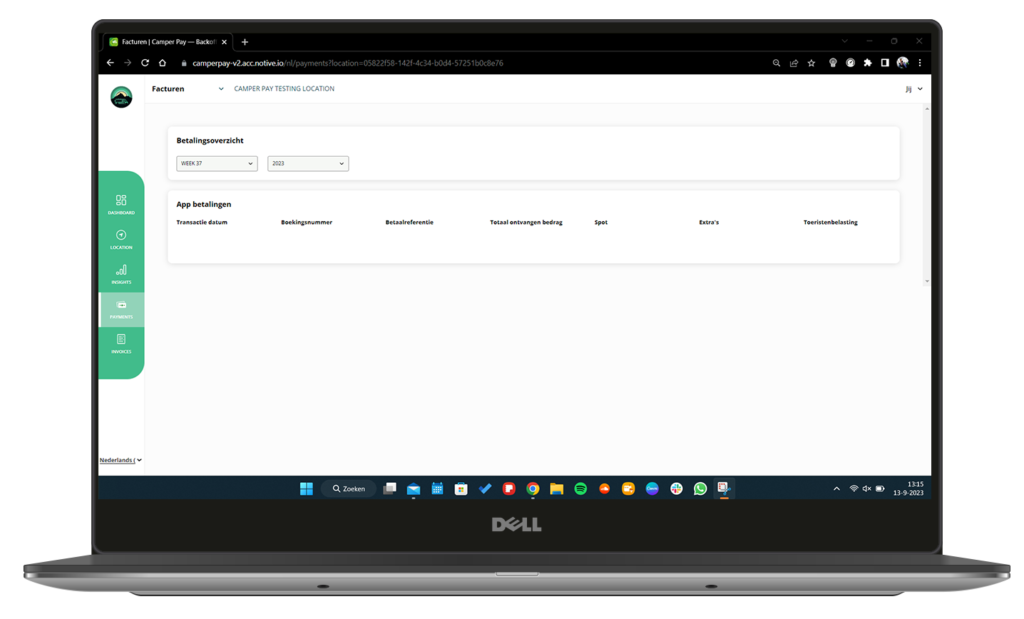Open Spotify from the taskbar
This screenshot has height=619, width=1024.
(581, 489)
